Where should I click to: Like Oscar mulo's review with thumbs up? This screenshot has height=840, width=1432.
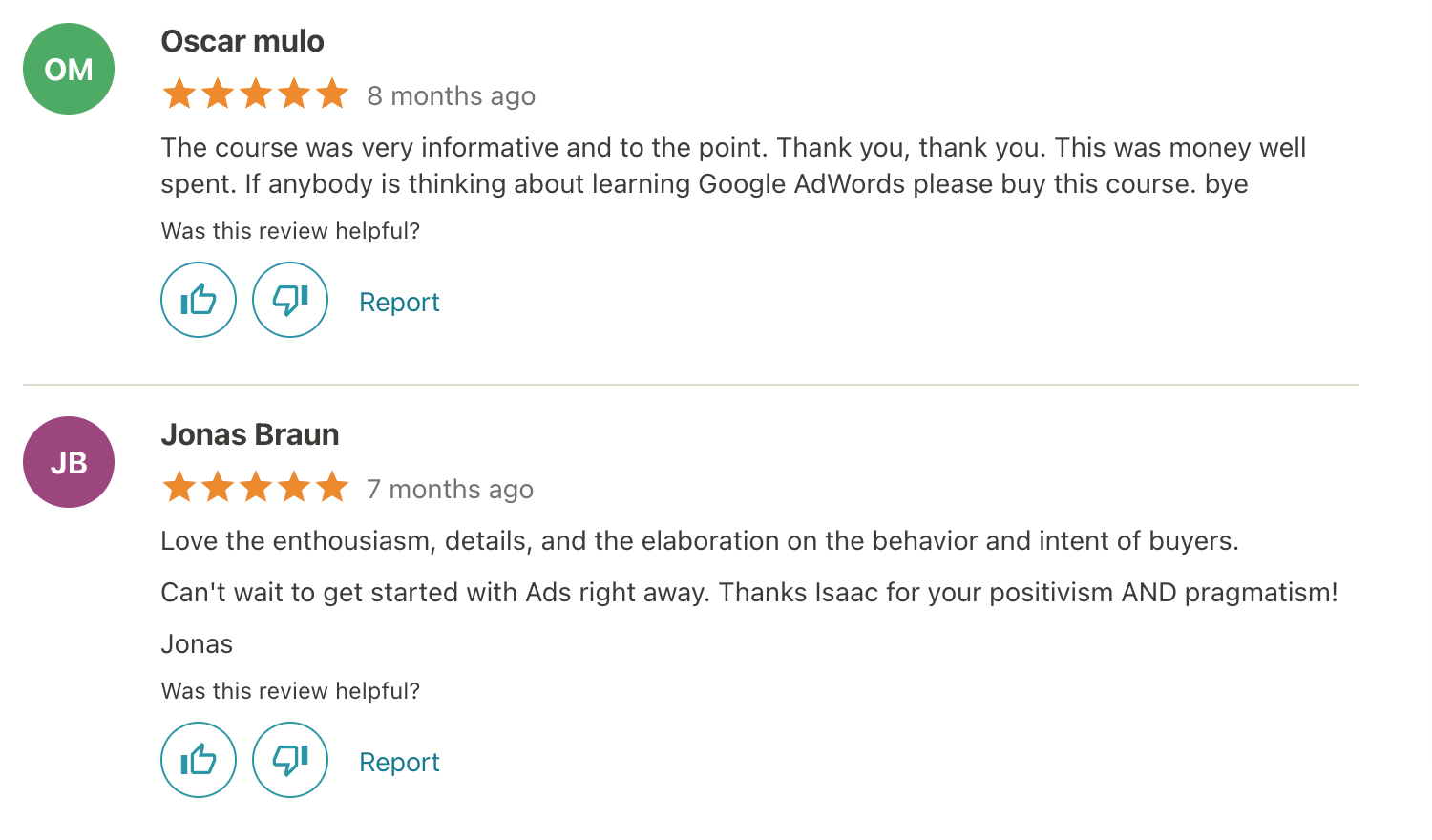pyautogui.click(x=199, y=300)
